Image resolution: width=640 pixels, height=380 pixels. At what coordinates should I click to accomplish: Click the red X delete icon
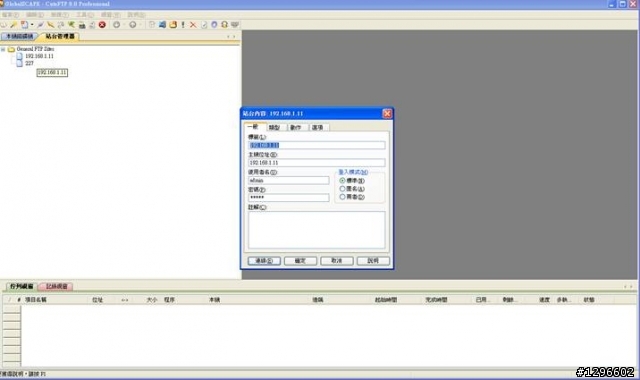tap(193, 25)
